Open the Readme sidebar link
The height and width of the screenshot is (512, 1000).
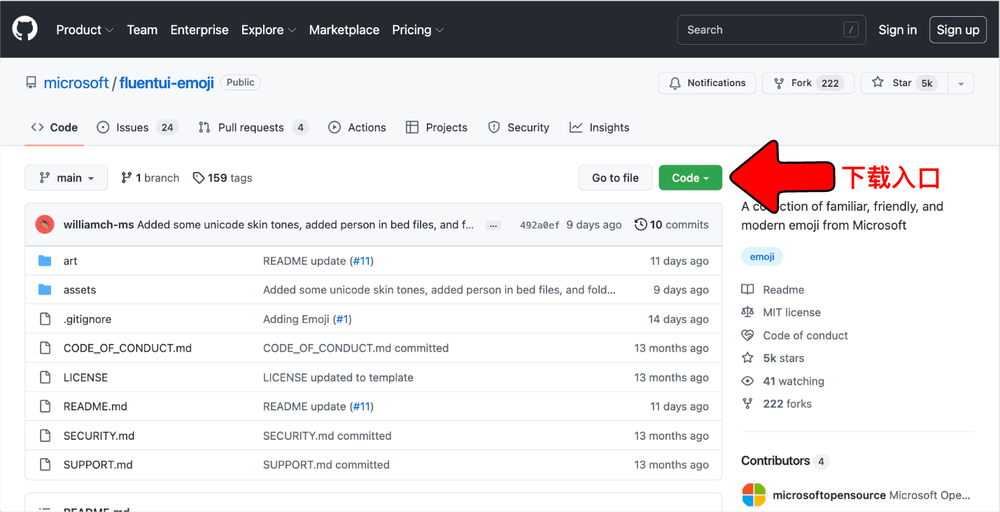point(773,289)
